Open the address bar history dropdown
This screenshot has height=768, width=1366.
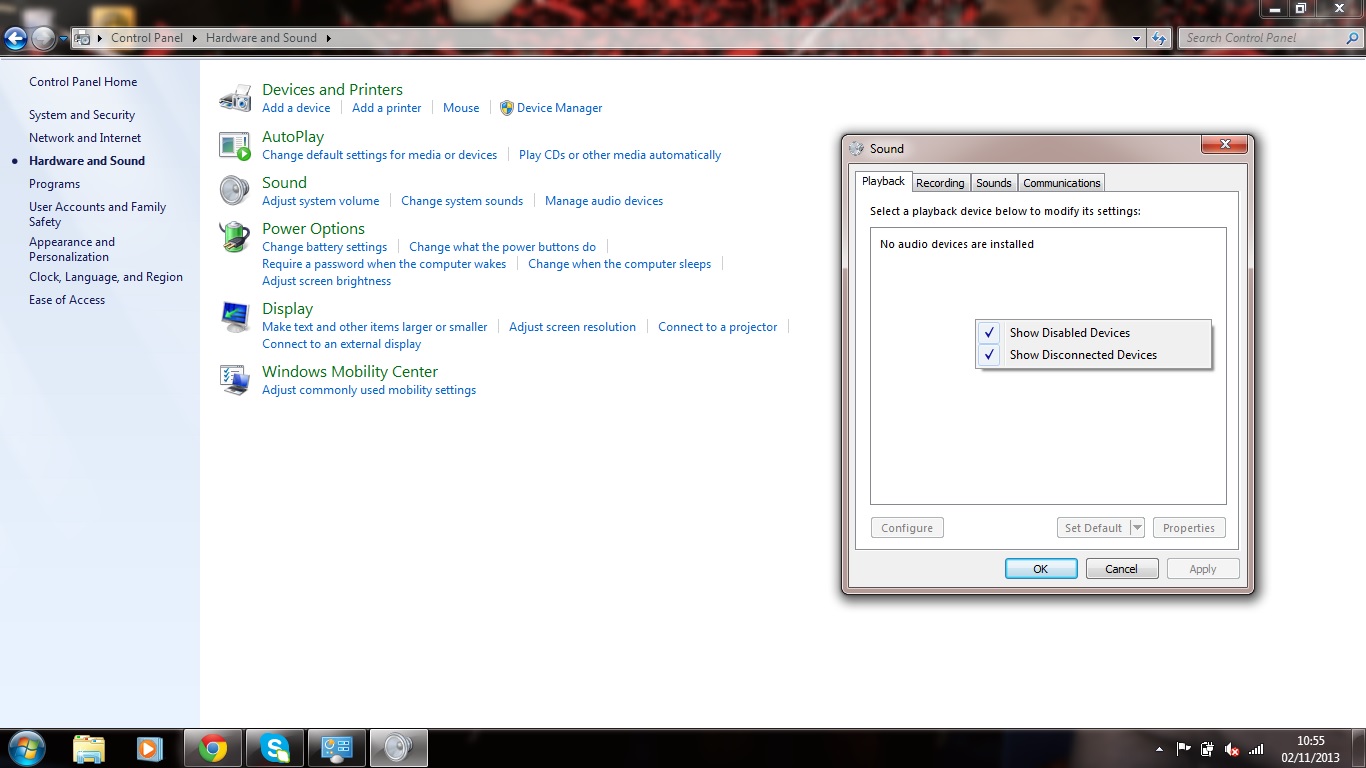[x=1136, y=38]
